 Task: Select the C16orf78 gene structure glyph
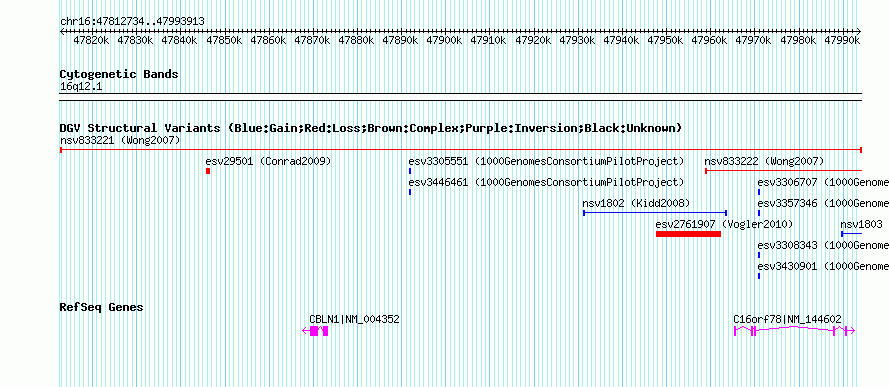(794, 331)
